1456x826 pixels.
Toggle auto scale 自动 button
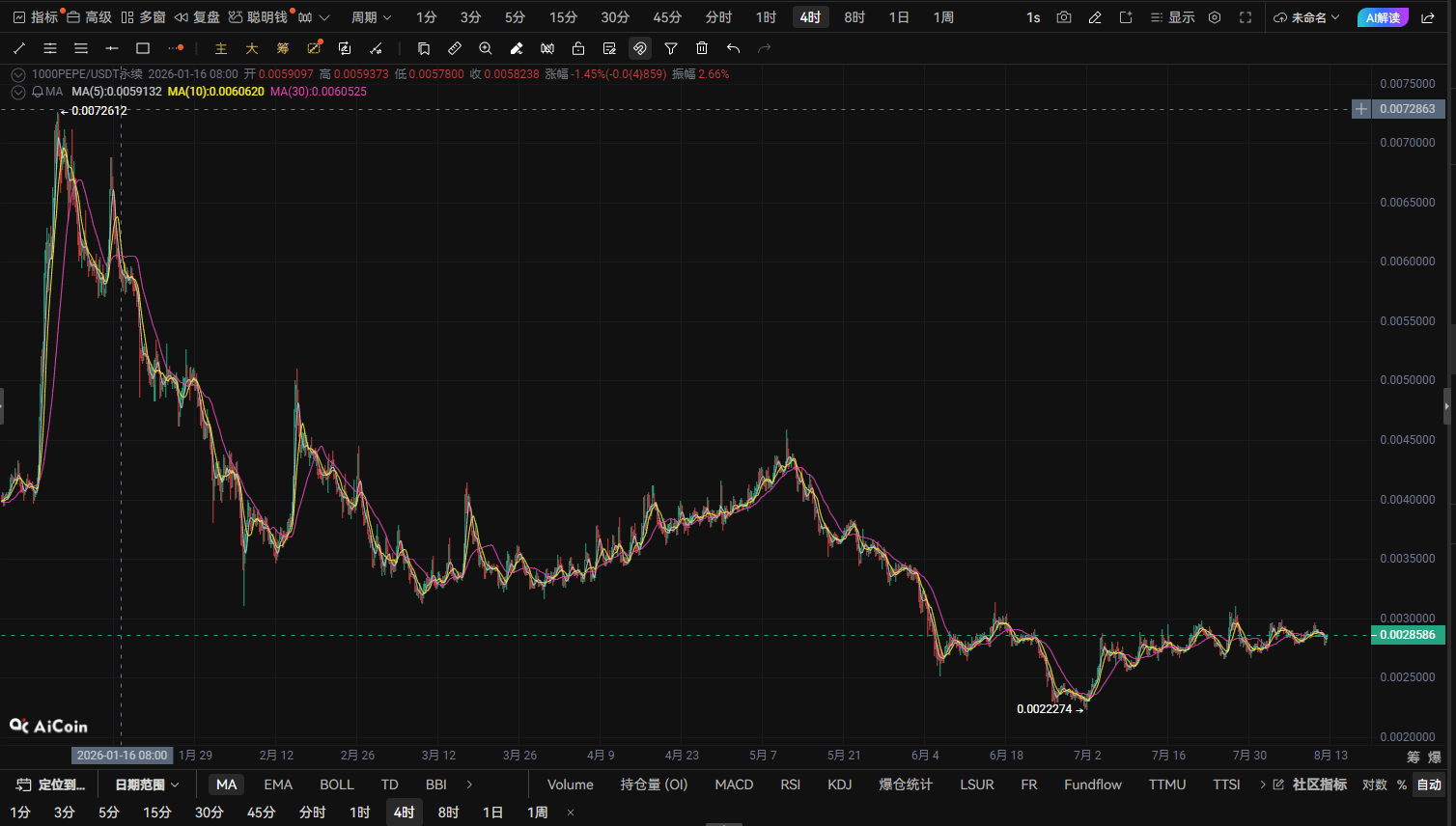[x=1429, y=785]
